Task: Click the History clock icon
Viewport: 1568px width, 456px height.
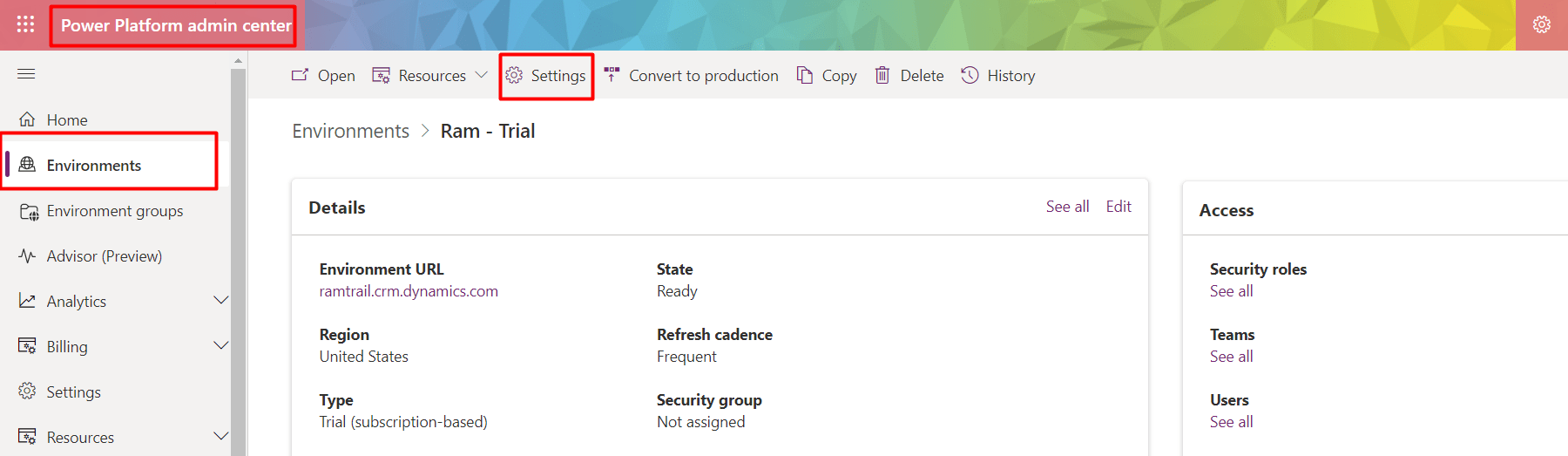Action: (970, 75)
